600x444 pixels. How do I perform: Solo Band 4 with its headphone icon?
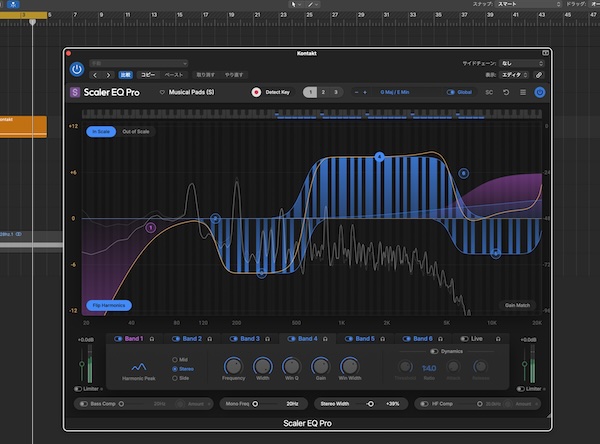[x=325, y=339]
